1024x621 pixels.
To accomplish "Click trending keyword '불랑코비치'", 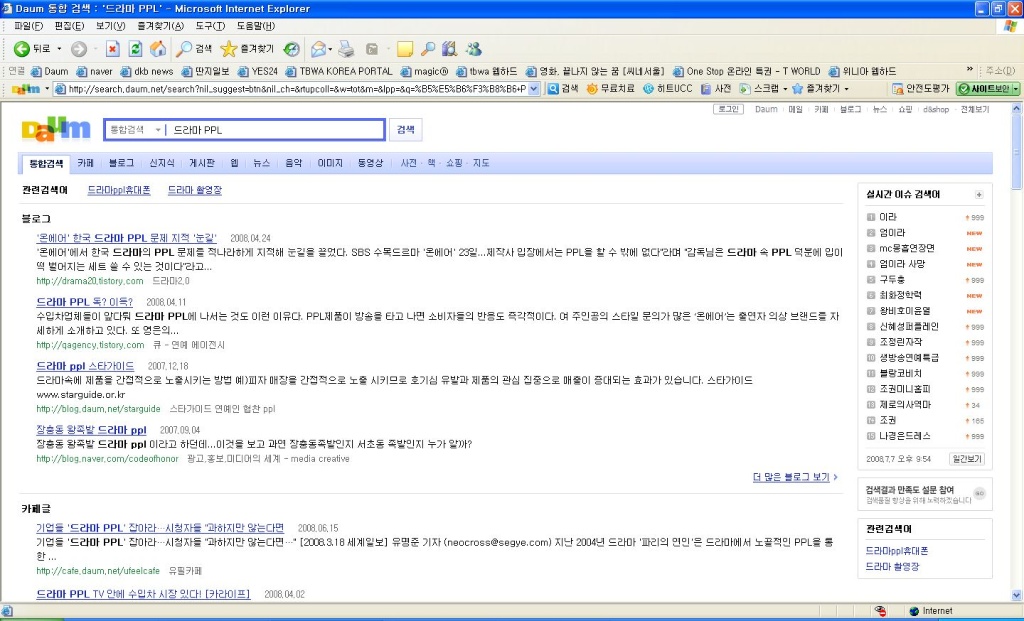I will [x=901, y=374].
